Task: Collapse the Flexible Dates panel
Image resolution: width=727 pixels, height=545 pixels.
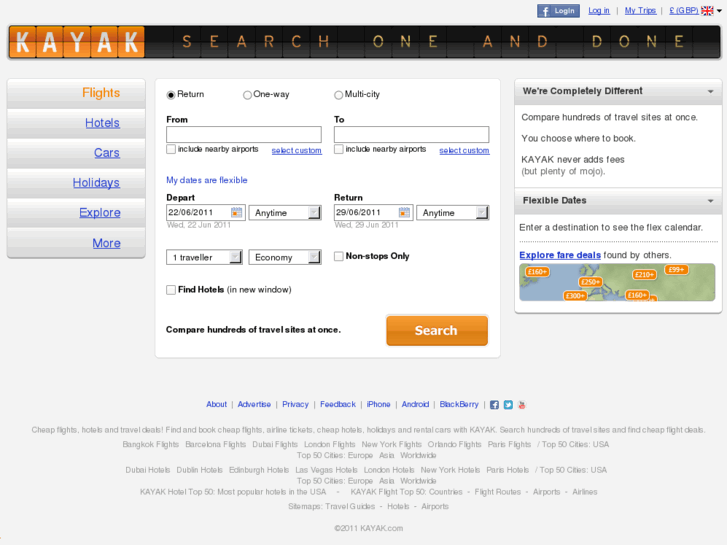Action: (x=710, y=201)
